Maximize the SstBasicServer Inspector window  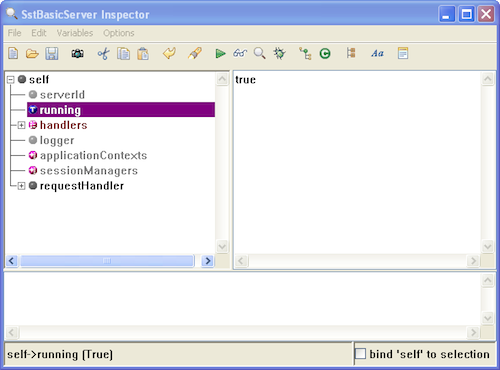[466, 14]
